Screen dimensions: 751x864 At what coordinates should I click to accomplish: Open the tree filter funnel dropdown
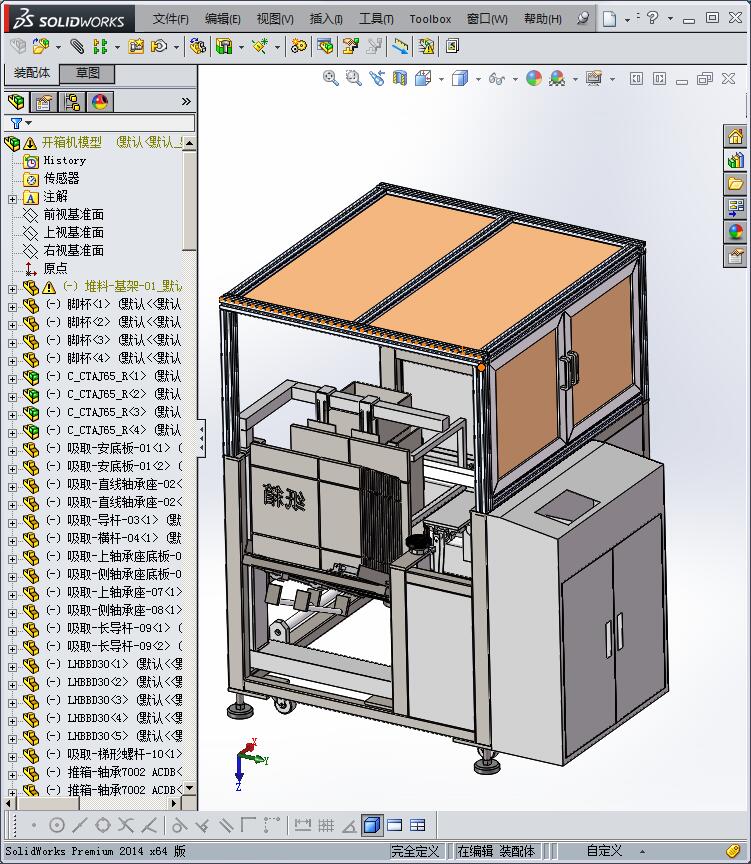(20, 123)
